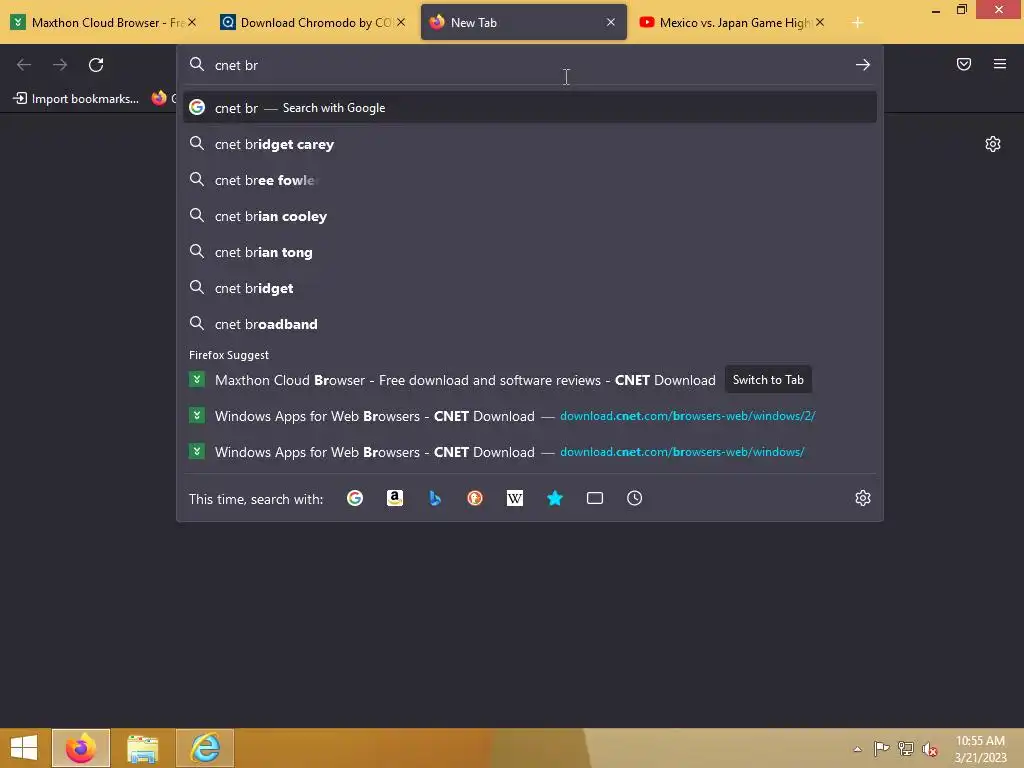Close the Mexico vs. Japan YouTube tab
The width and height of the screenshot is (1024, 768).
pyautogui.click(x=820, y=22)
